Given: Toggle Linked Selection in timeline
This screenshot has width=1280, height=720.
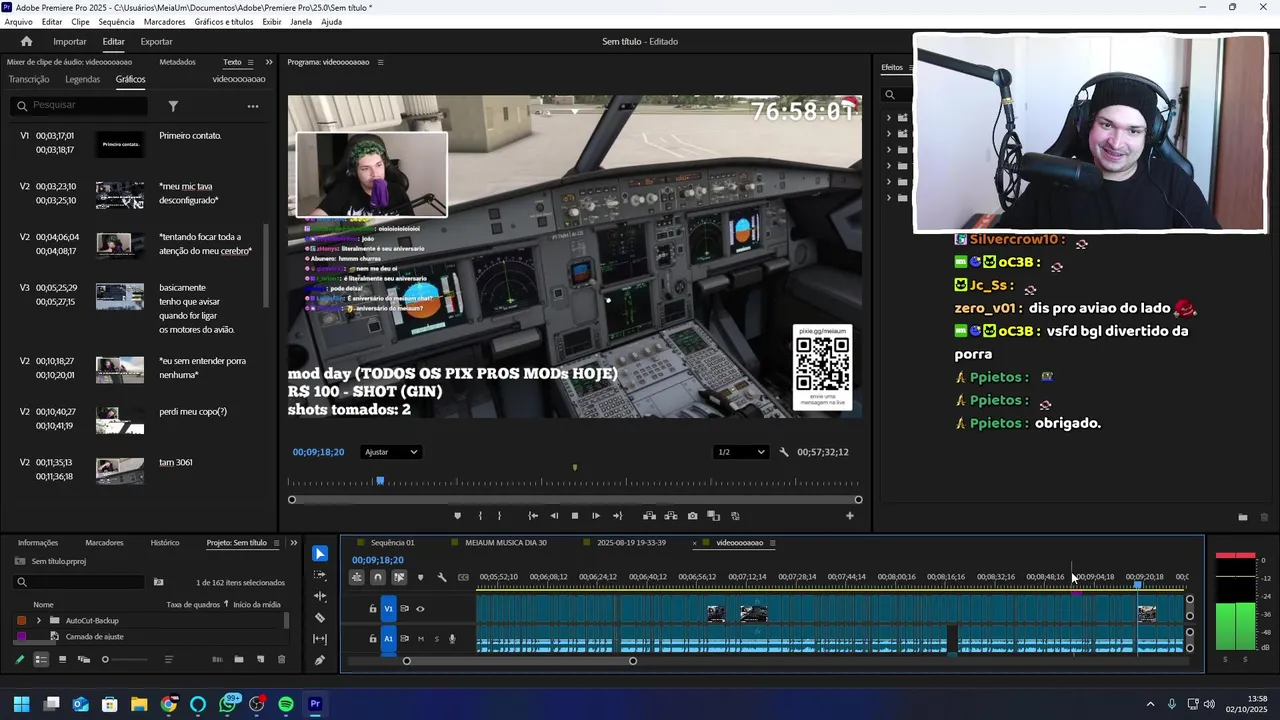Looking at the screenshot, I should tap(399, 577).
